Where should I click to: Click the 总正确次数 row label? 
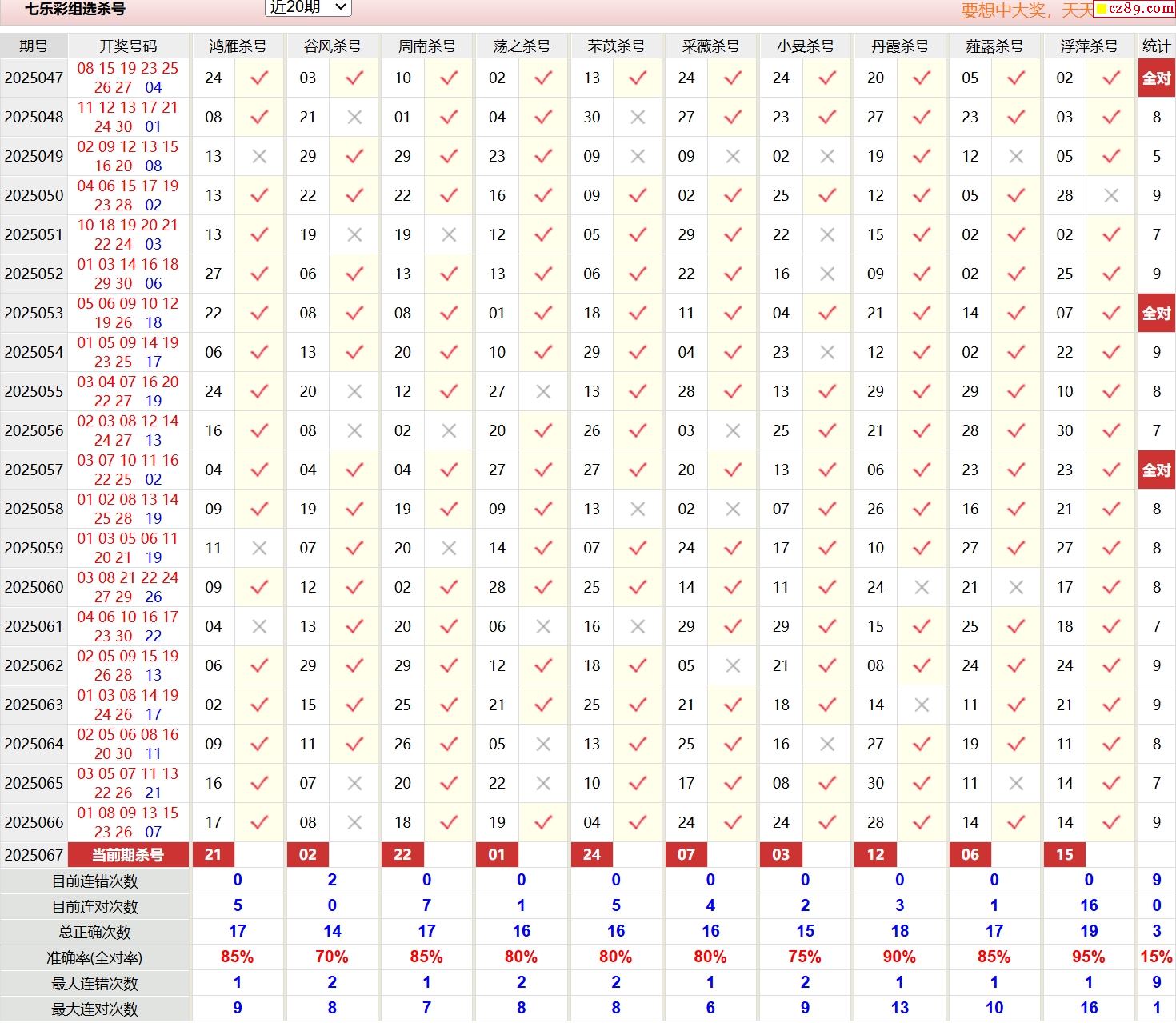pyautogui.click(x=94, y=933)
